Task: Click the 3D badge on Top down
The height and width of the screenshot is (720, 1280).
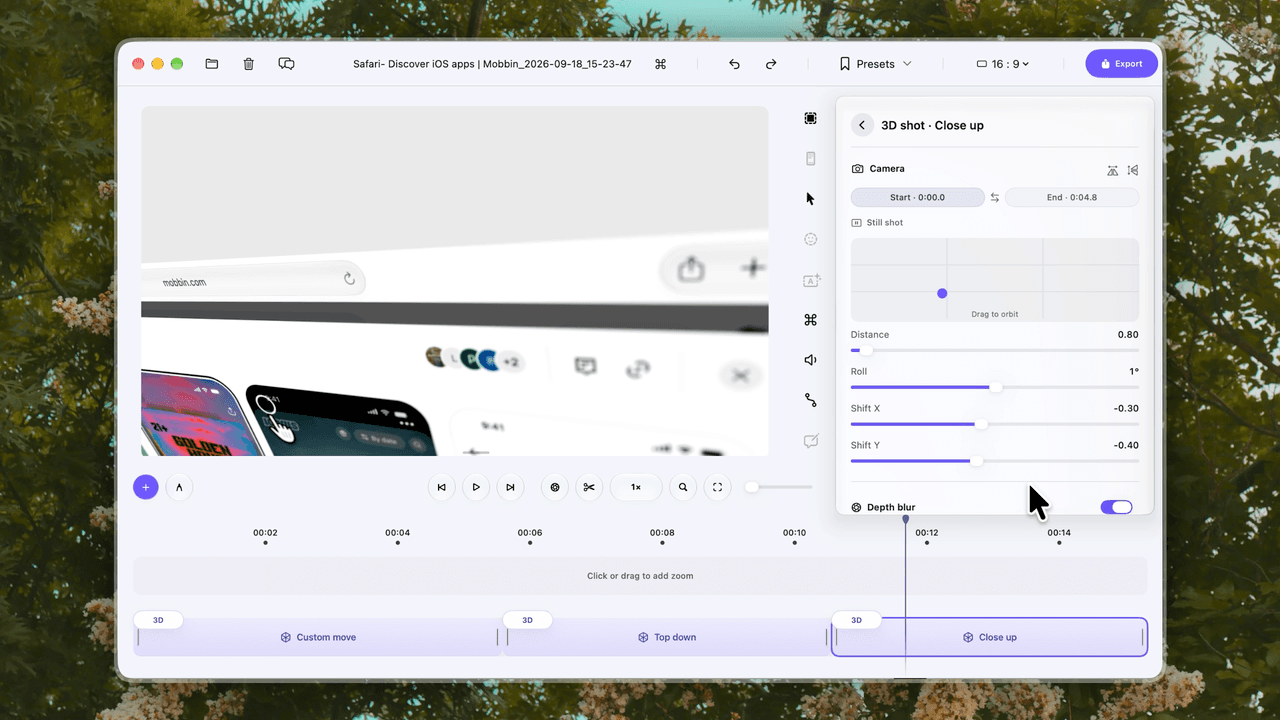Action: pyautogui.click(x=527, y=620)
